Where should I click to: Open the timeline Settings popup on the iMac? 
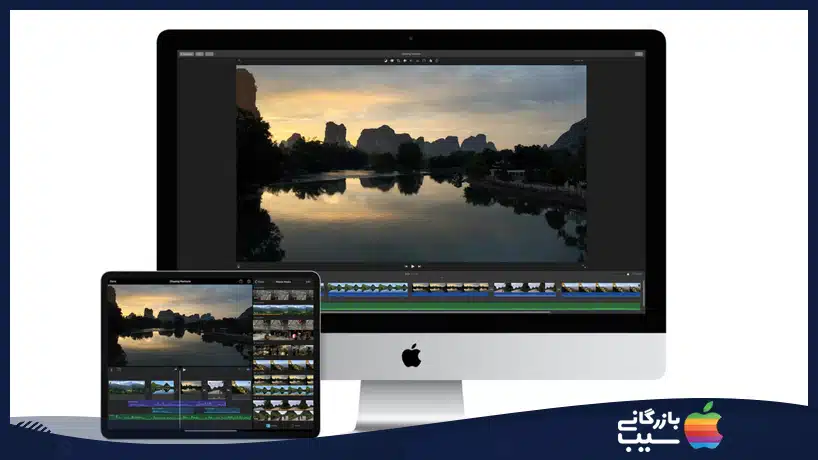tap(634, 273)
